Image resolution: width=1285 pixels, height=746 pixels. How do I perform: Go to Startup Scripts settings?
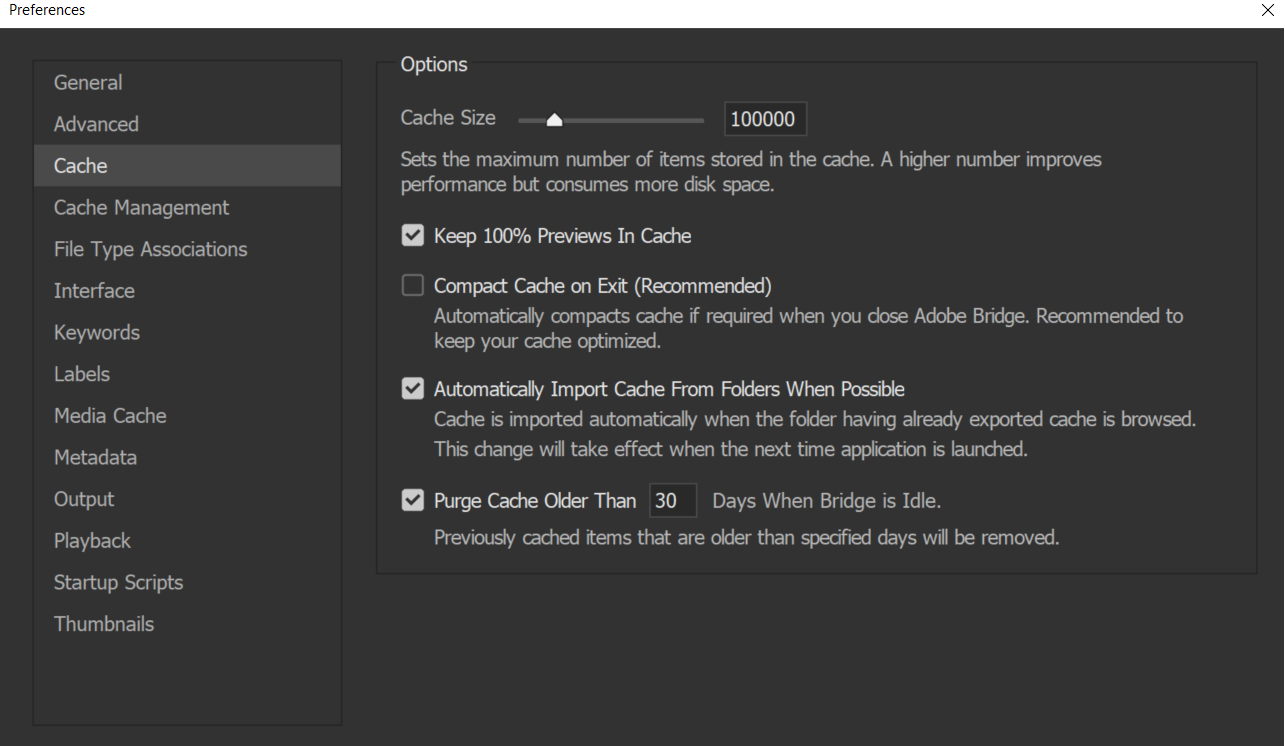point(118,582)
